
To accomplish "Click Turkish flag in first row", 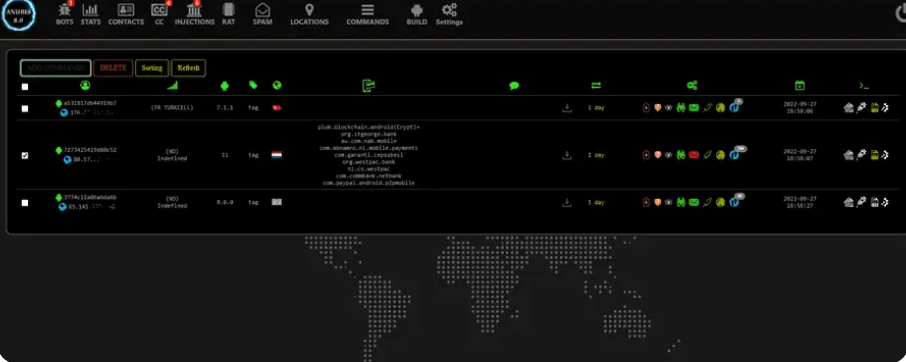I will coord(277,108).
